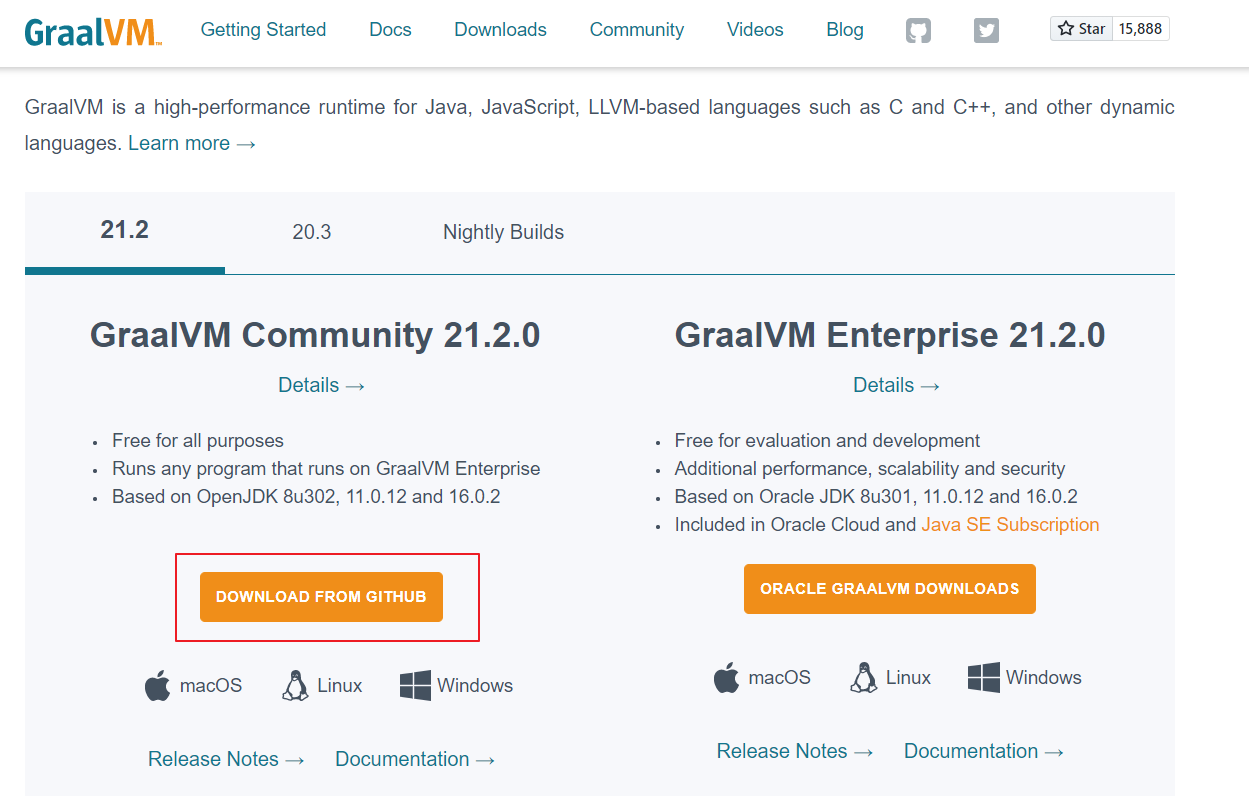Click the GitHub Star button
The image size is (1249, 796).
1081,29
